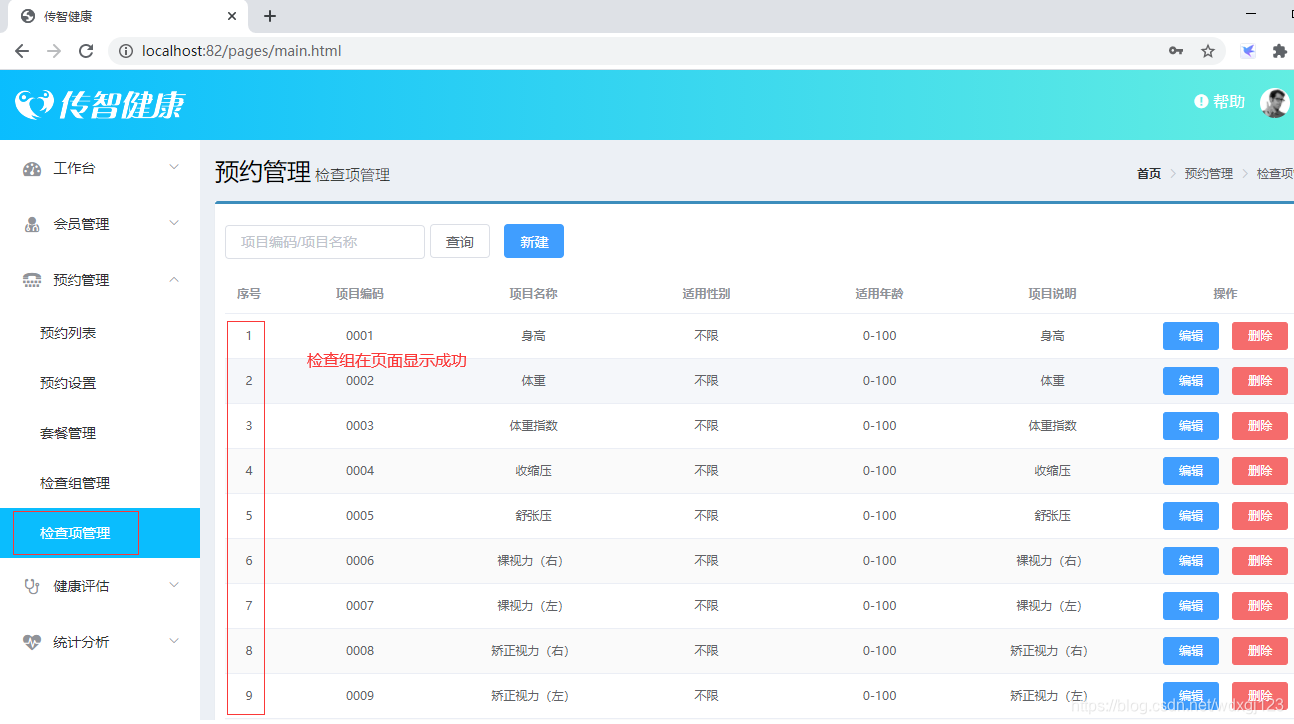Open a new browser tab with plus

coord(270,16)
